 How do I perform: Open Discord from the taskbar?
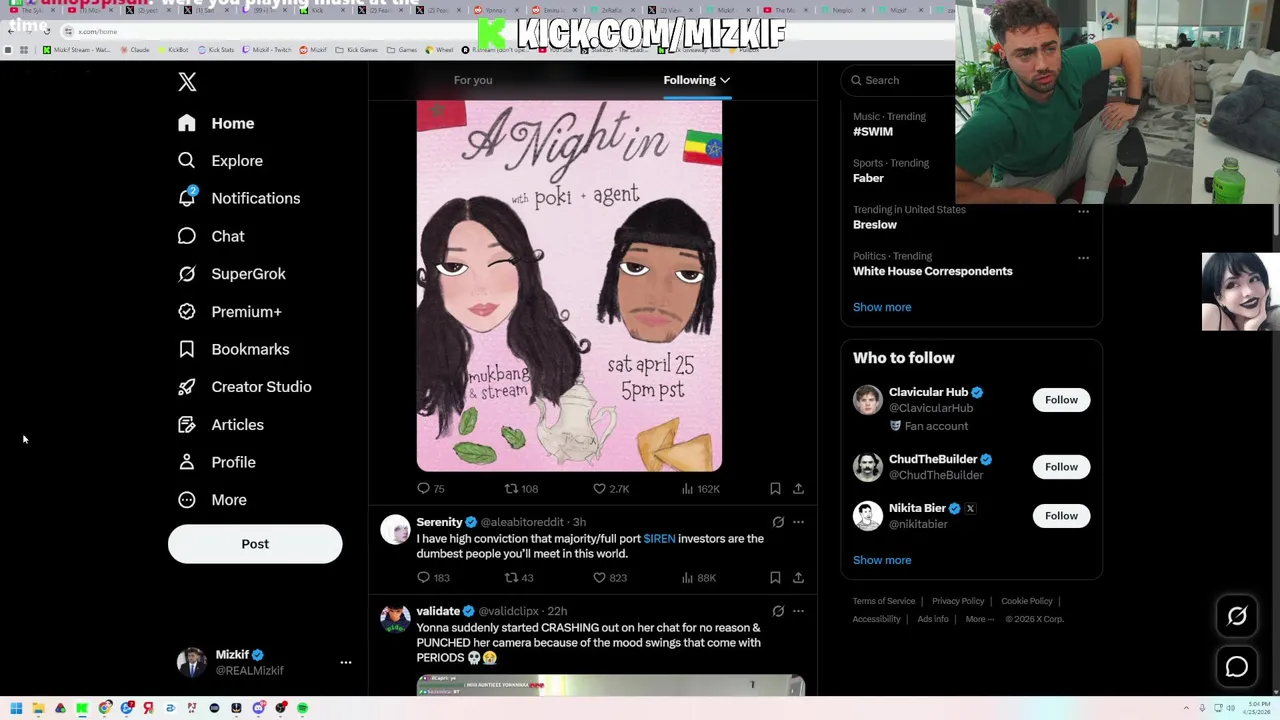pyautogui.click(x=258, y=708)
